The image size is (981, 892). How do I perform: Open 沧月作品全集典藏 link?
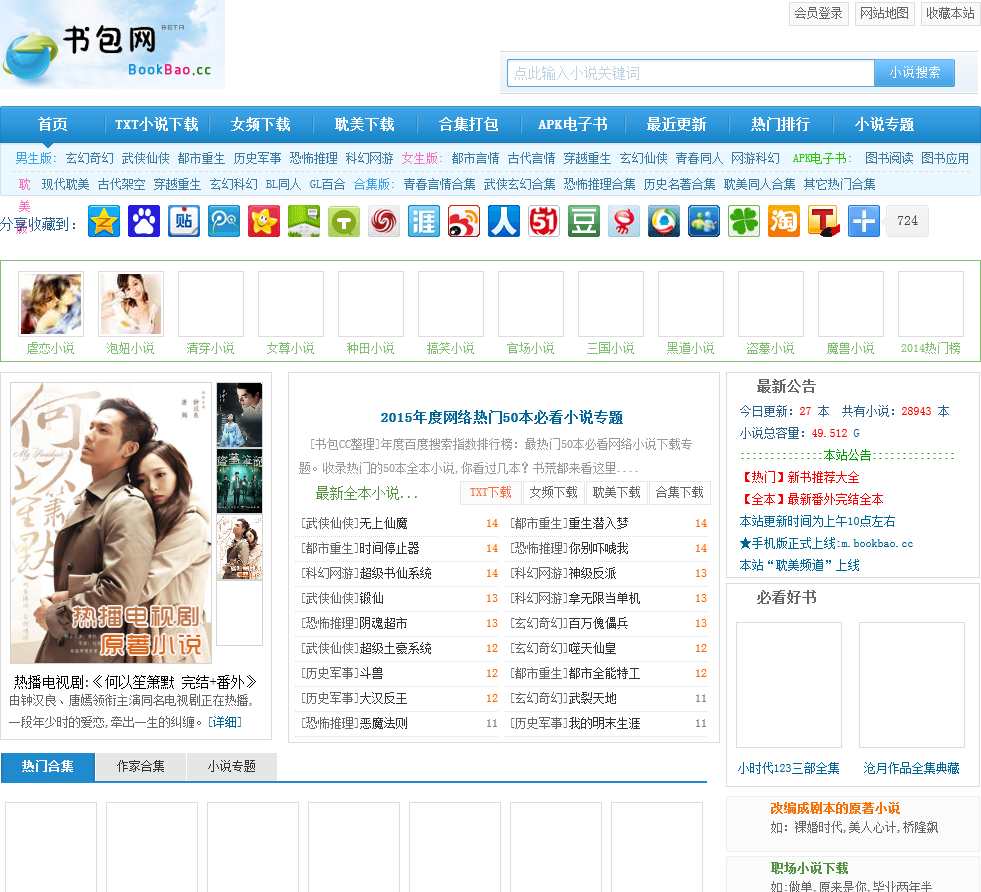click(912, 768)
